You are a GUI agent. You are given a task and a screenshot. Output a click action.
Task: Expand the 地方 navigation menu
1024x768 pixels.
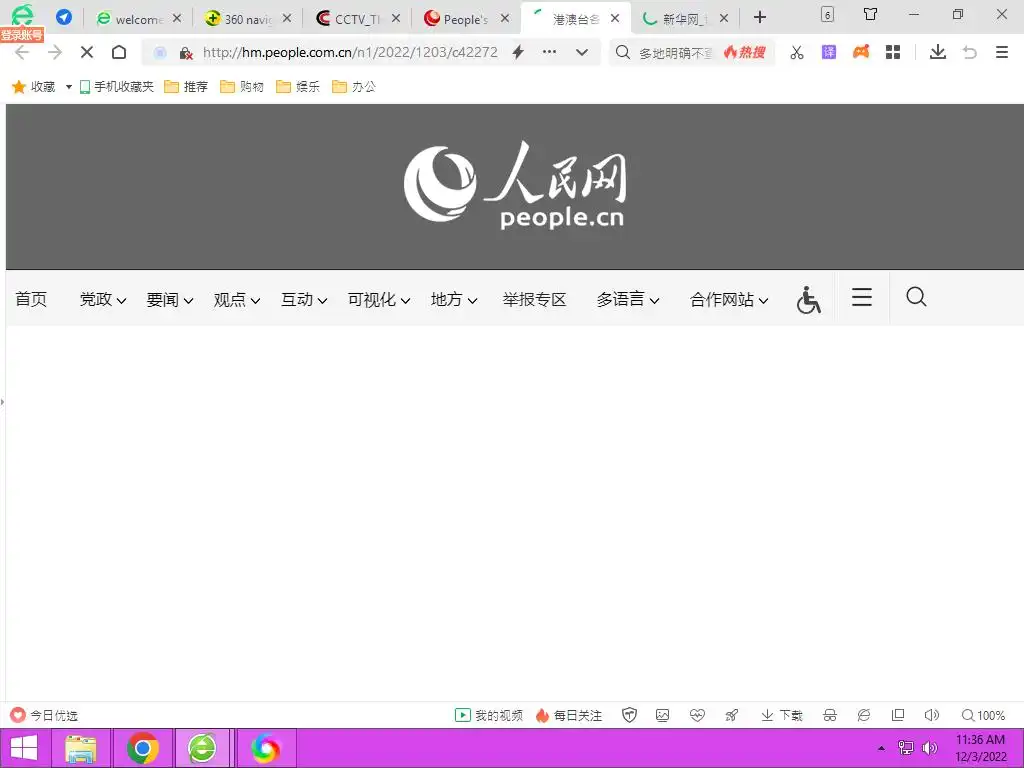[454, 300]
